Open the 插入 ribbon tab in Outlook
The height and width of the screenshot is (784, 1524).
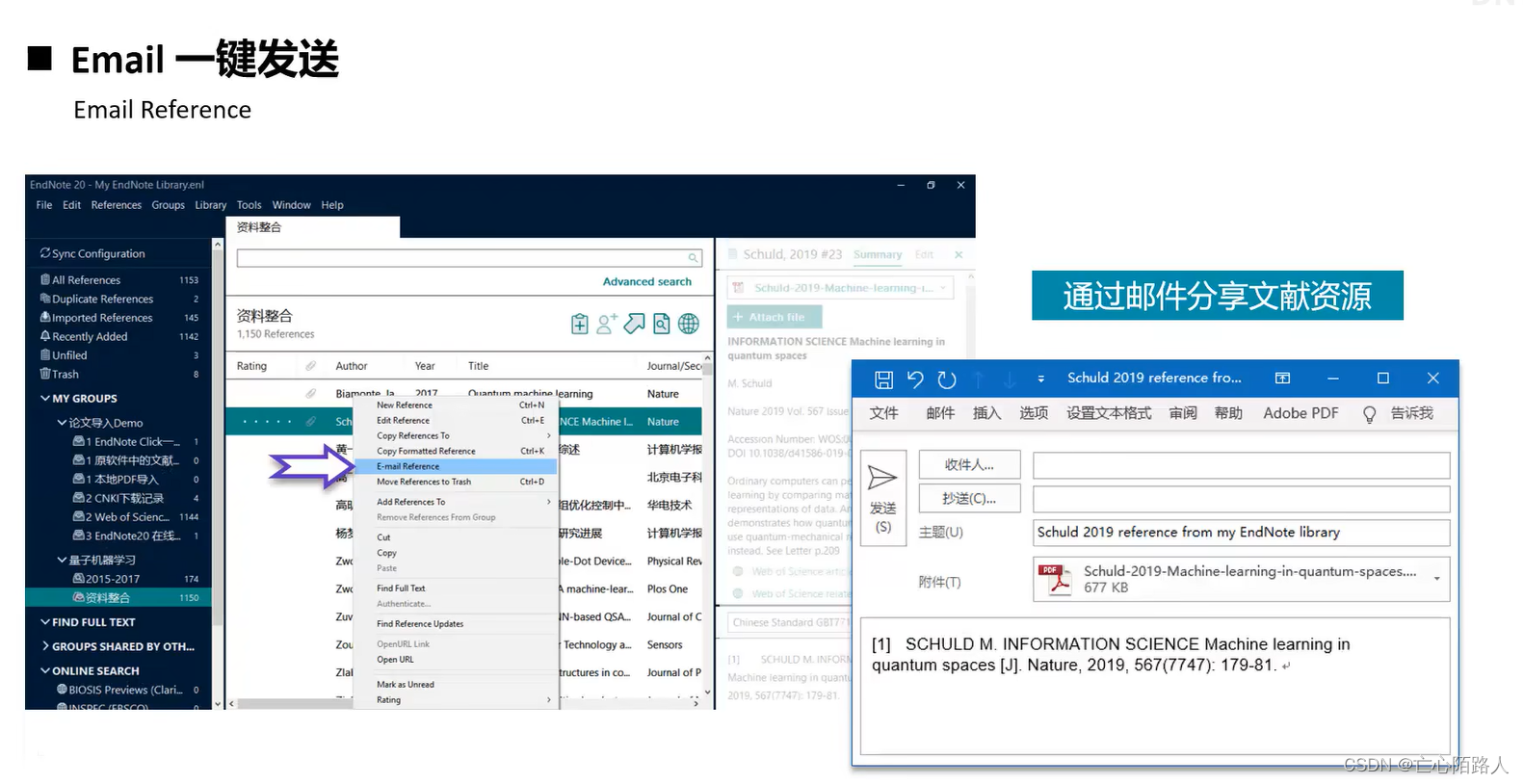986,413
